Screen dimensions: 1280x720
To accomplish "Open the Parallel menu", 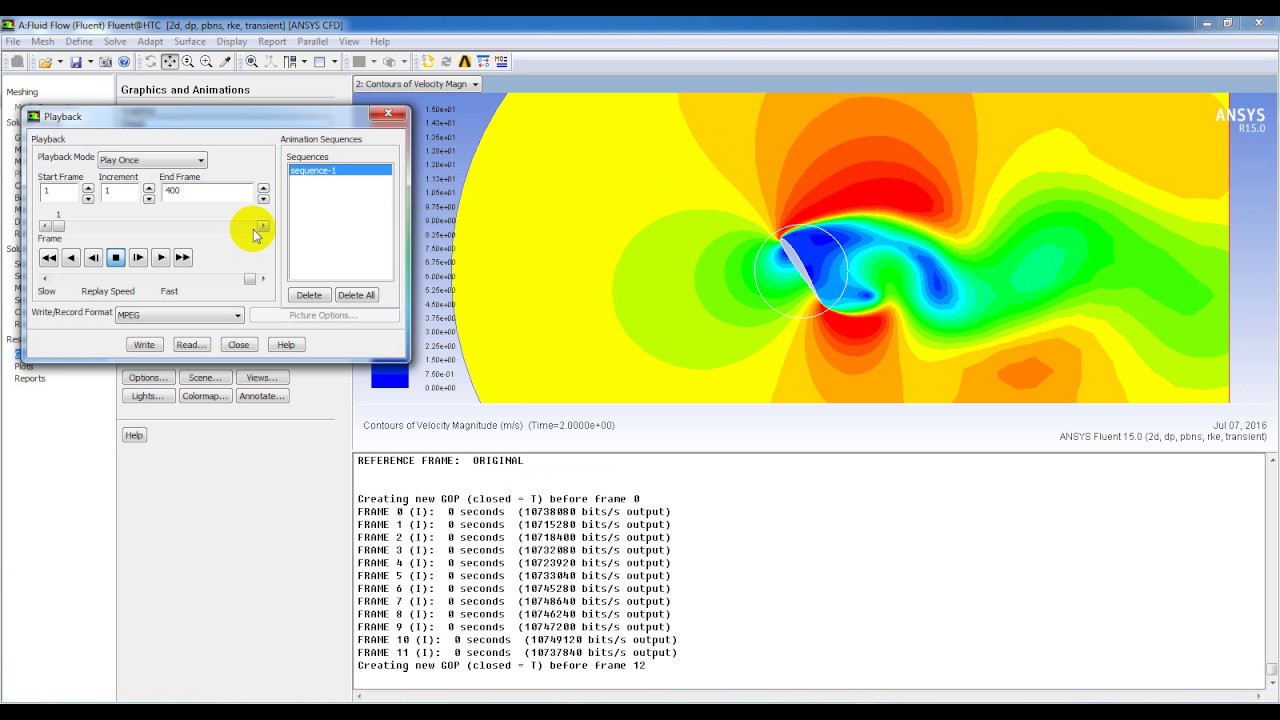I will click(x=312, y=42).
